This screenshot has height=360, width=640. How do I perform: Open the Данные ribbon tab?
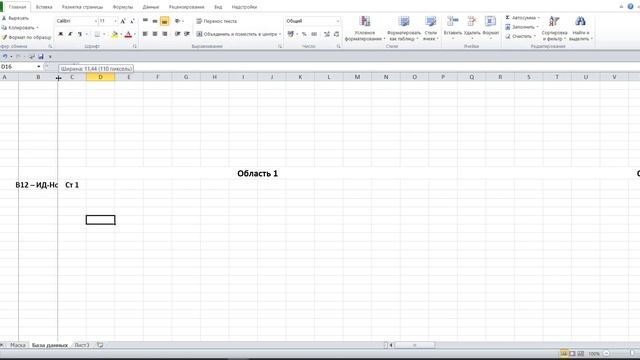(151, 7)
